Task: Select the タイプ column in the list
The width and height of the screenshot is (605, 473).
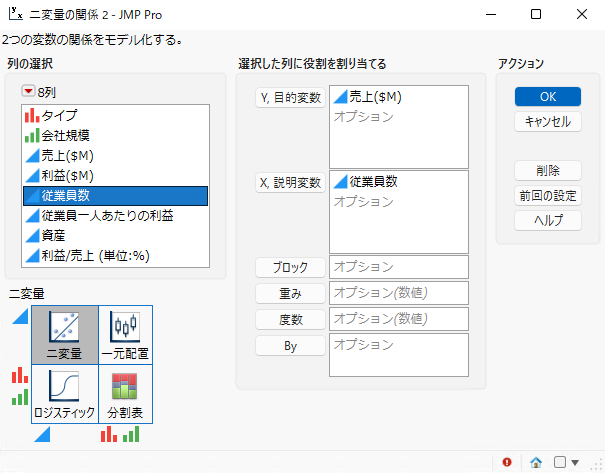Action: pyautogui.click(x=116, y=115)
